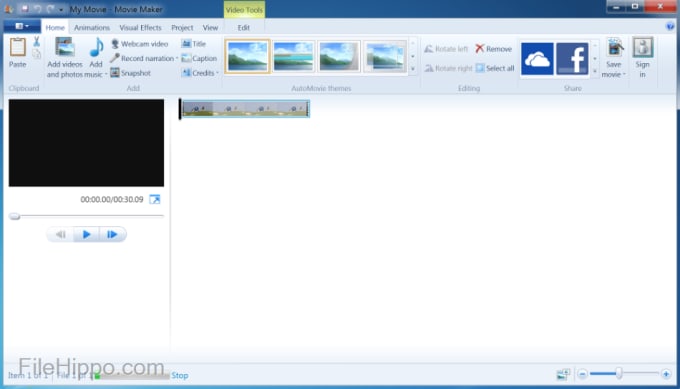Open the Animations tab
The width and height of the screenshot is (680, 389).
(x=92, y=27)
